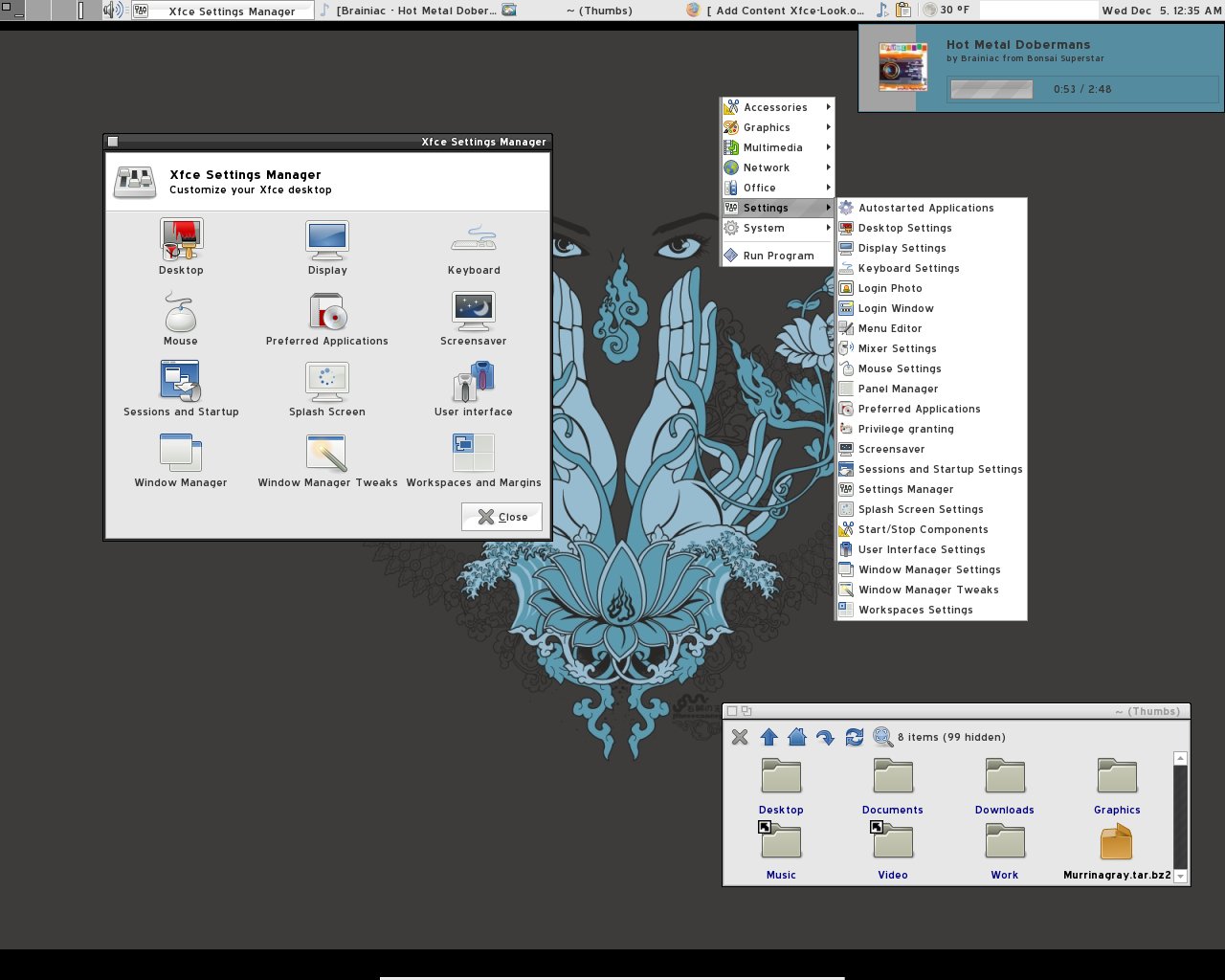Expand the Network submenu
This screenshot has height=980, width=1225.
click(x=777, y=167)
